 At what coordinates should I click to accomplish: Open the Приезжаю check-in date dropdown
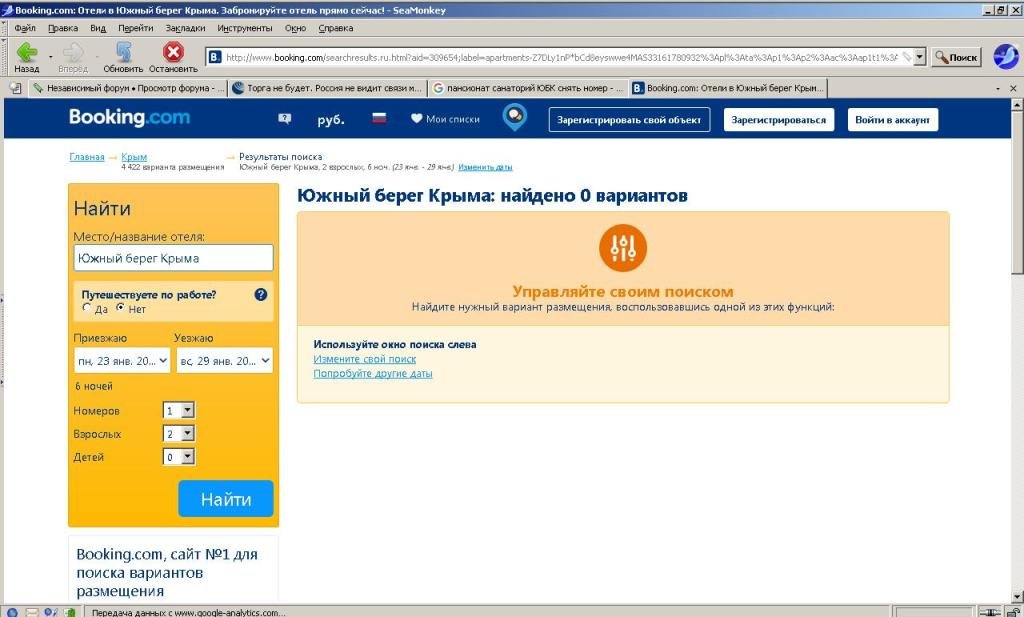pos(122,360)
